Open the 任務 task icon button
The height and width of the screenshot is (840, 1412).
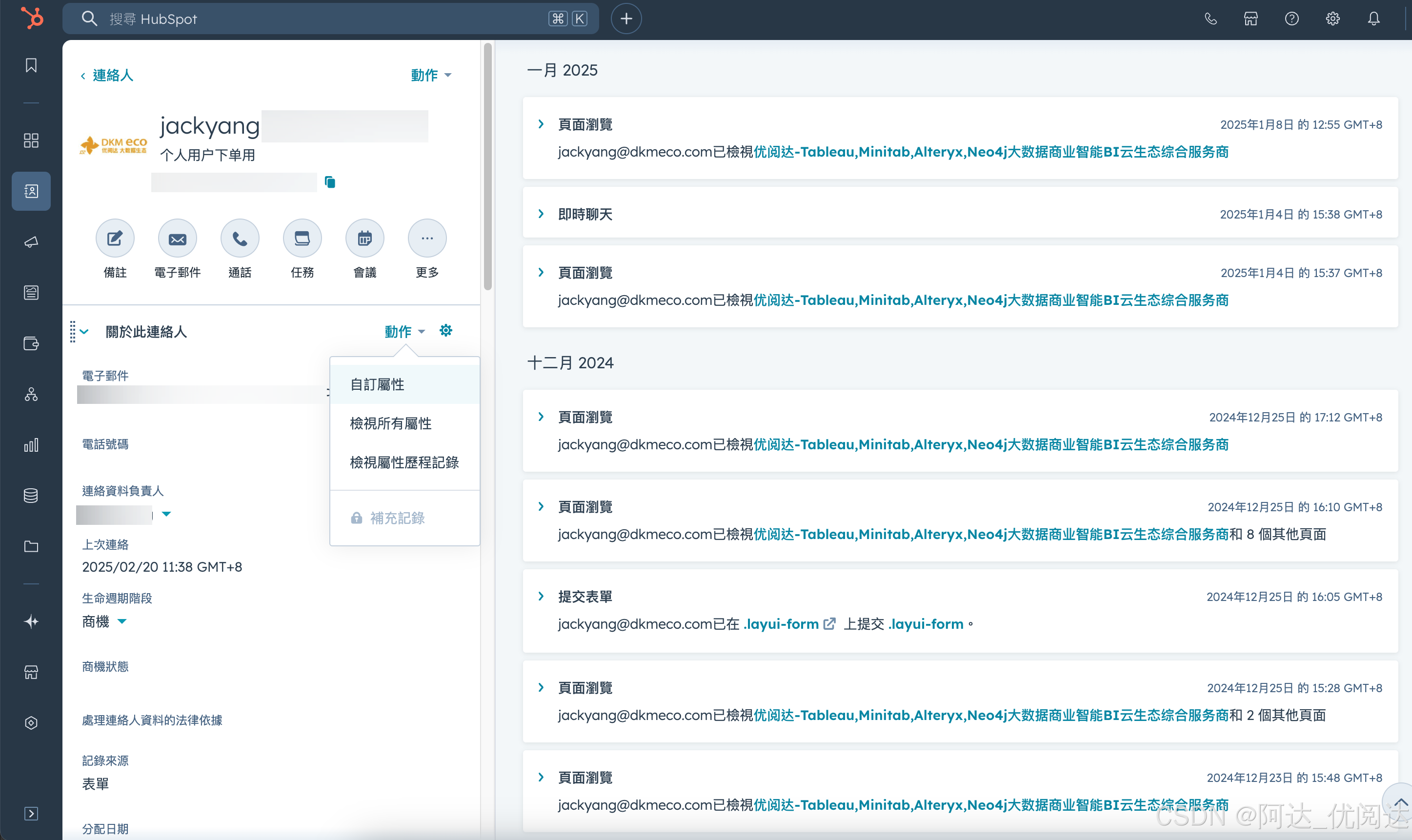(x=303, y=239)
